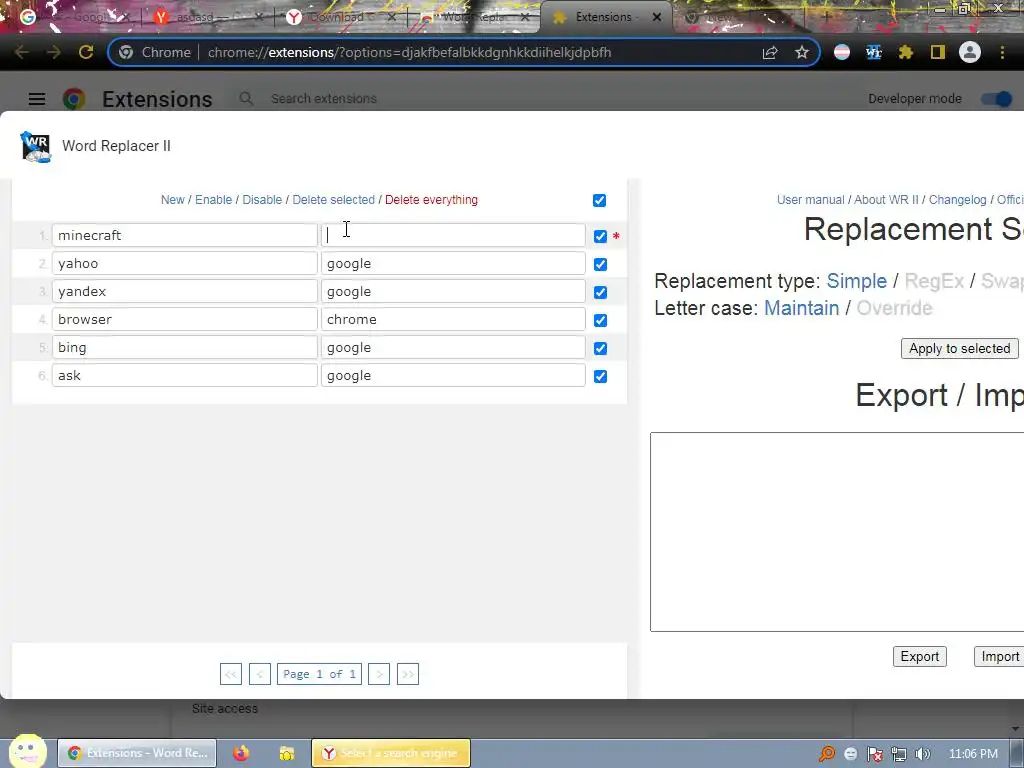Toggle the select-all checkbox next to Delete everything
The image size is (1024, 768).
600,200
